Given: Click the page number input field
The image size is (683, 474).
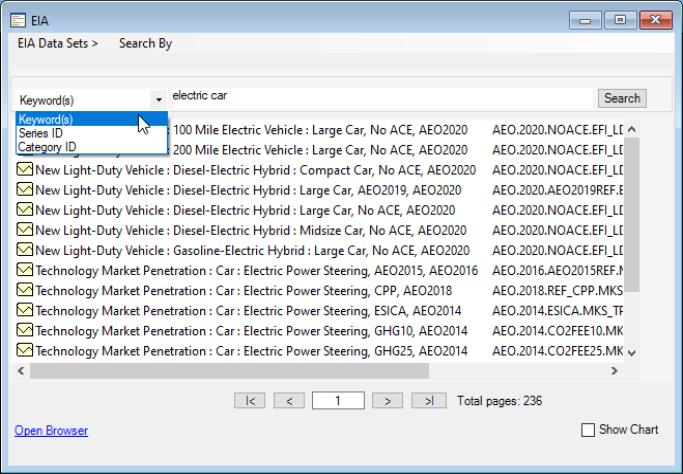Looking at the screenshot, I should pyautogui.click(x=336, y=401).
